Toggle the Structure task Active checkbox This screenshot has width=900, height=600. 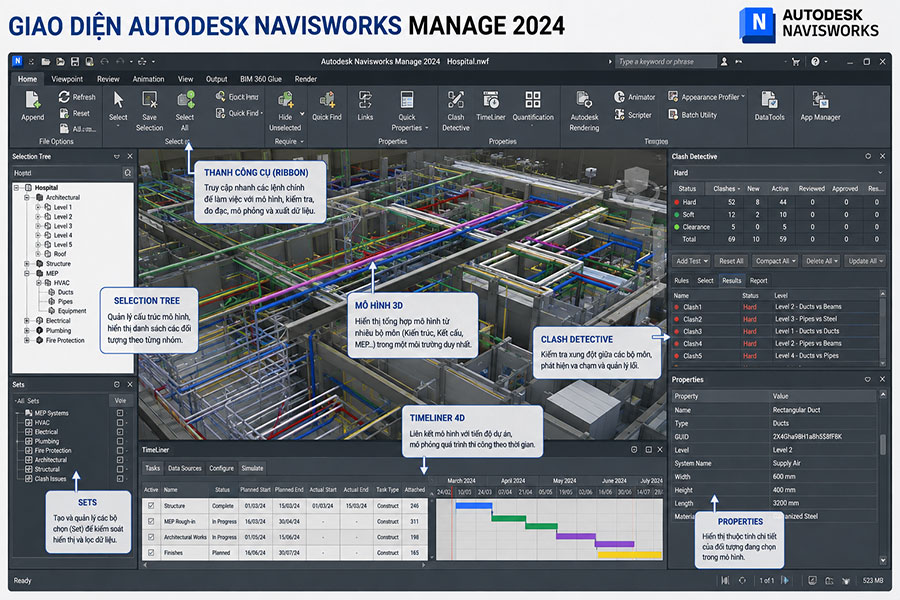pyautogui.click(x=151, y=506)
